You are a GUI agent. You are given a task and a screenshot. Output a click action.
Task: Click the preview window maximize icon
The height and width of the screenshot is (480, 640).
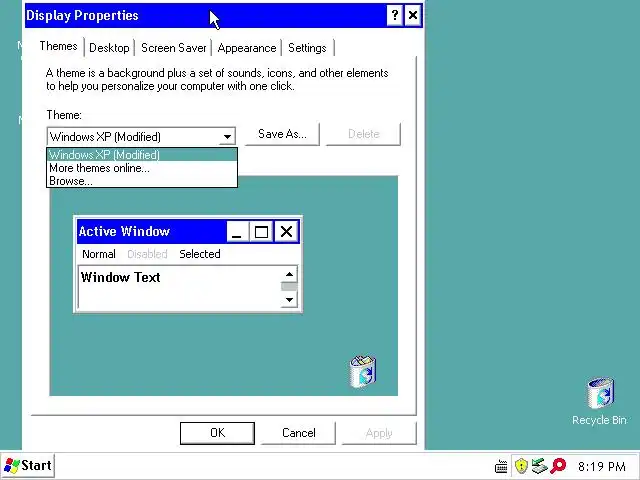point(261,232)
